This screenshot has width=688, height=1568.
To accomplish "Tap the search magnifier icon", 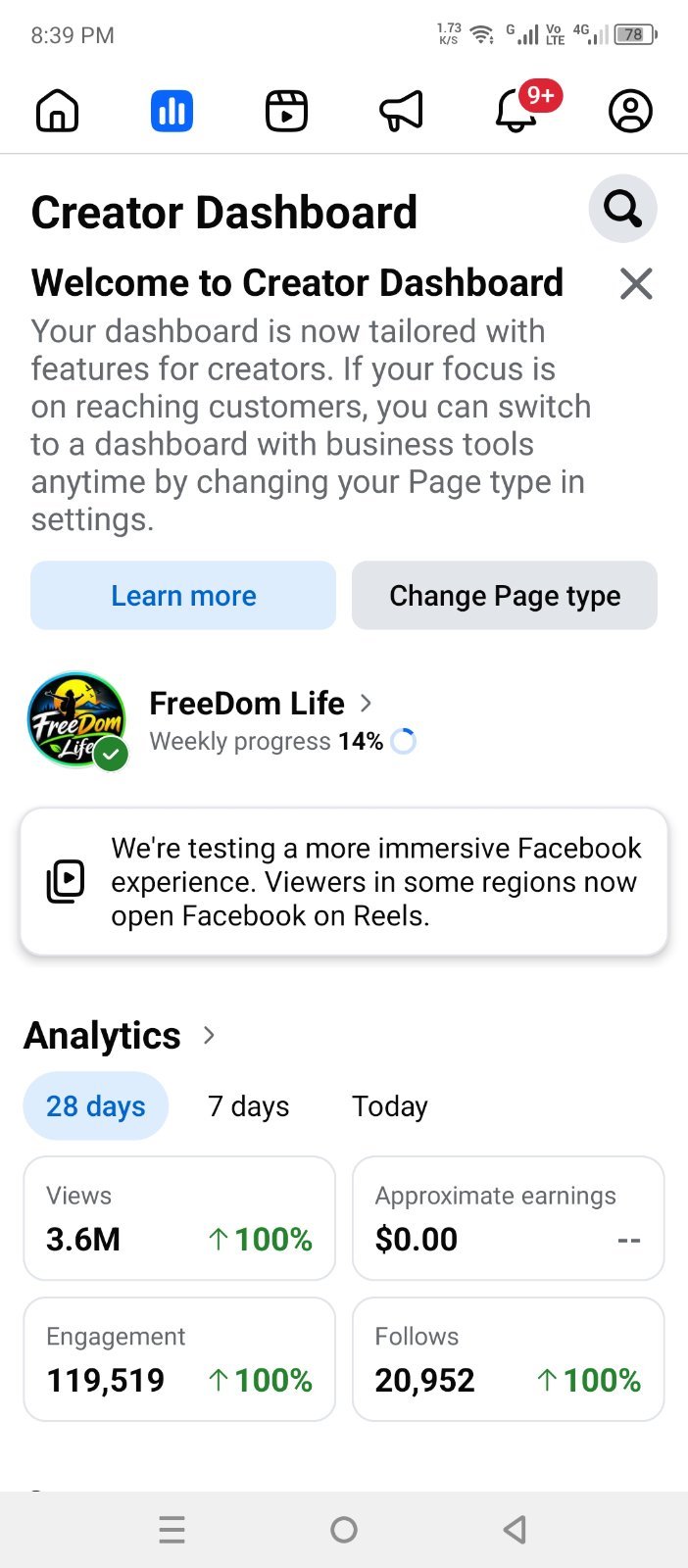I will [622, 209].
